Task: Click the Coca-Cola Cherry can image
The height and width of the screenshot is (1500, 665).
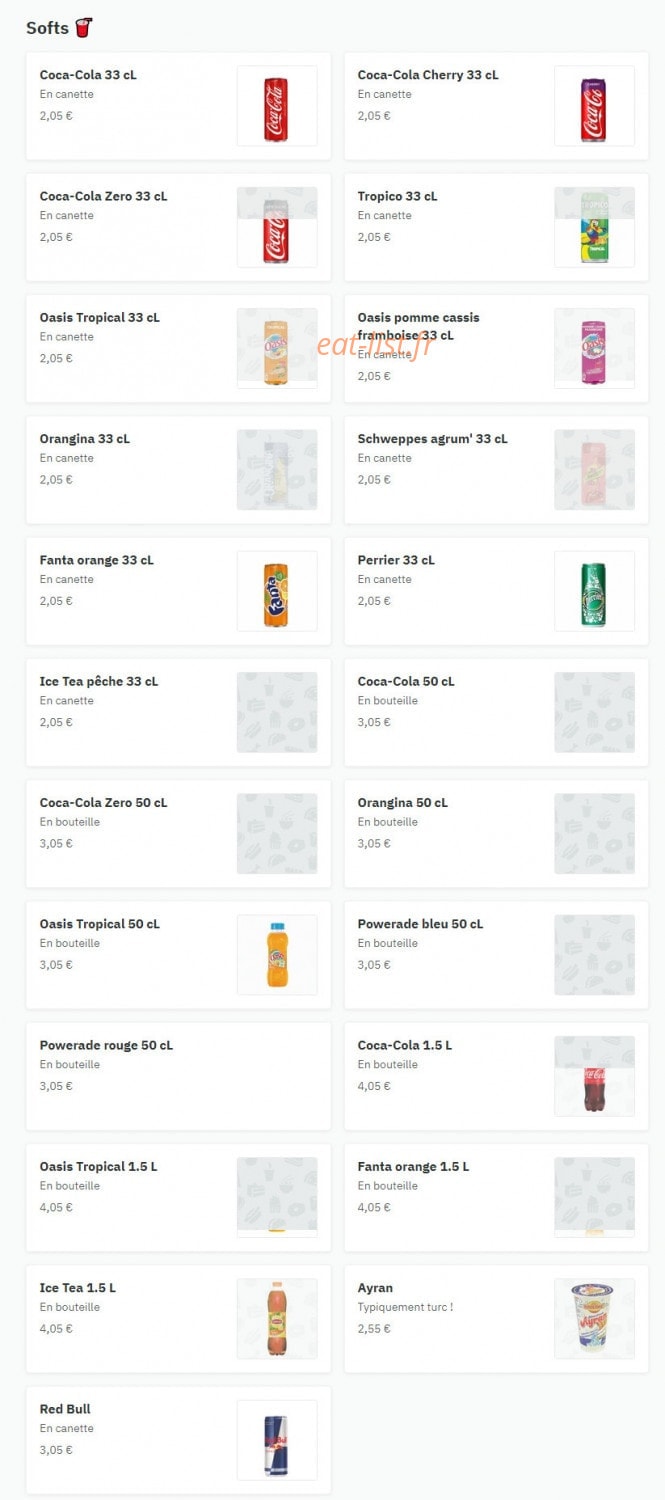Action: [x=594, y=106]
